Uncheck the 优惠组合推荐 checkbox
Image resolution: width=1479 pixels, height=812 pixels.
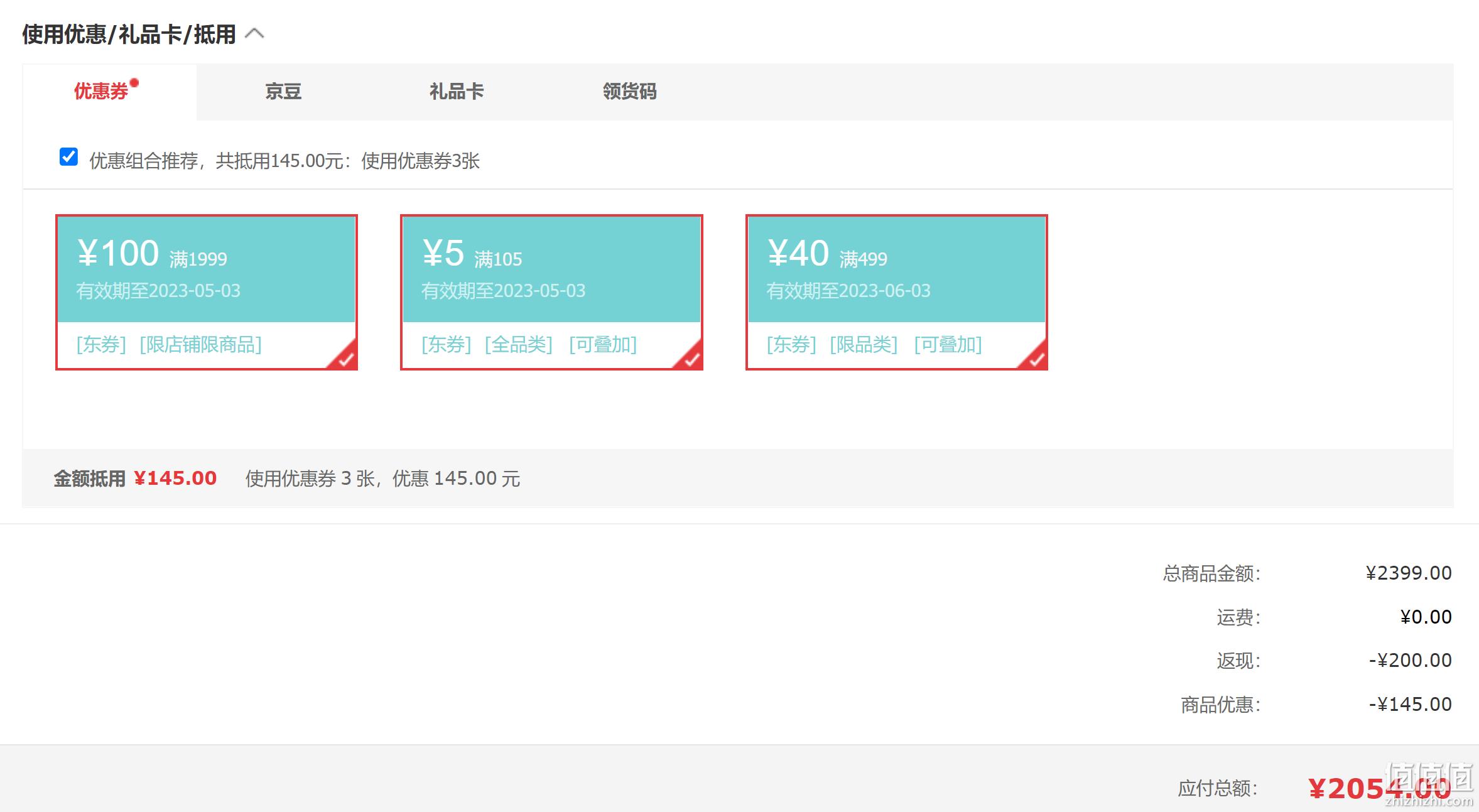point(68,156)
